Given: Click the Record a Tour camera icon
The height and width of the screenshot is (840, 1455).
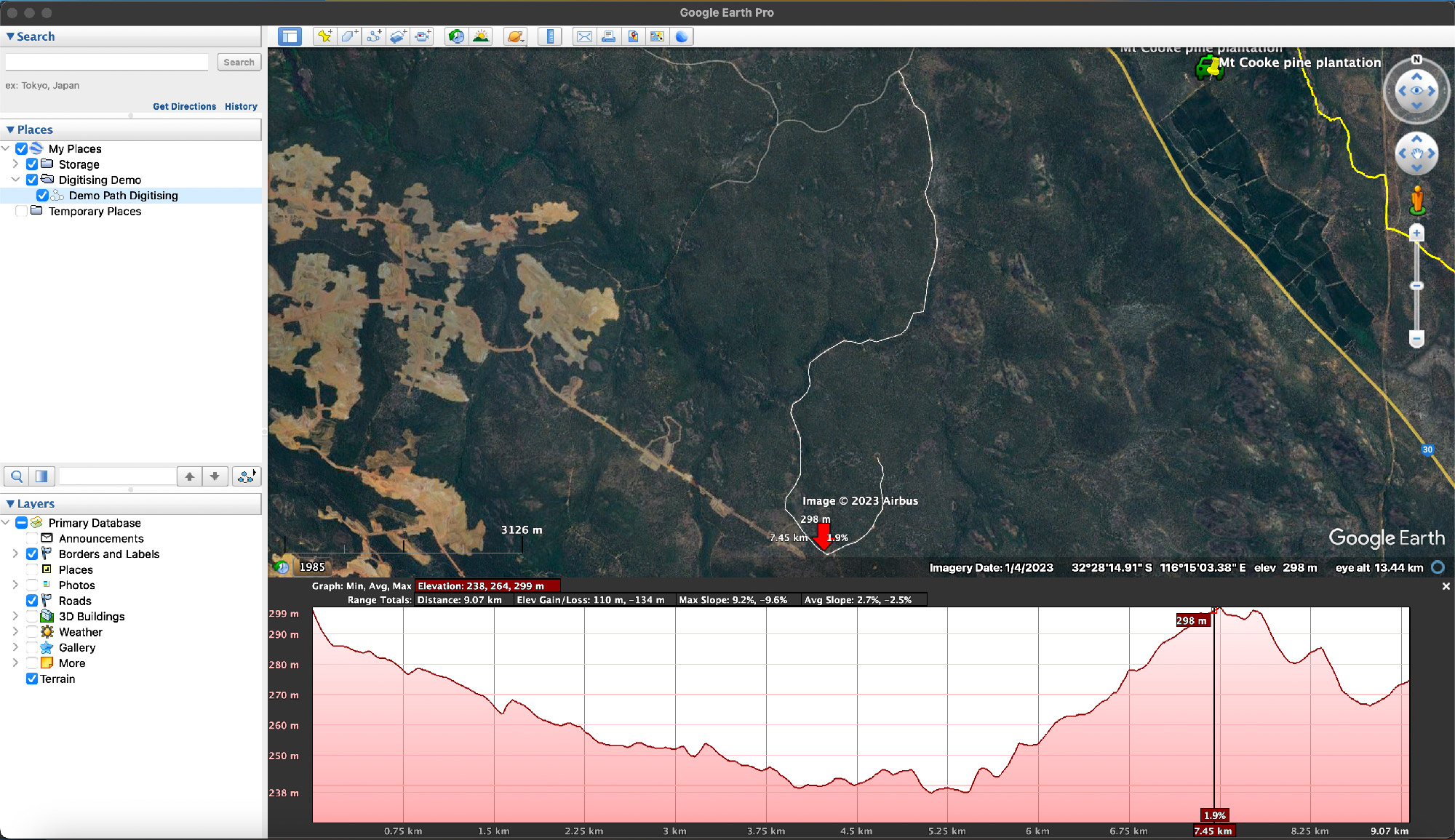Looking at the screenshot, I should (423, 36).
